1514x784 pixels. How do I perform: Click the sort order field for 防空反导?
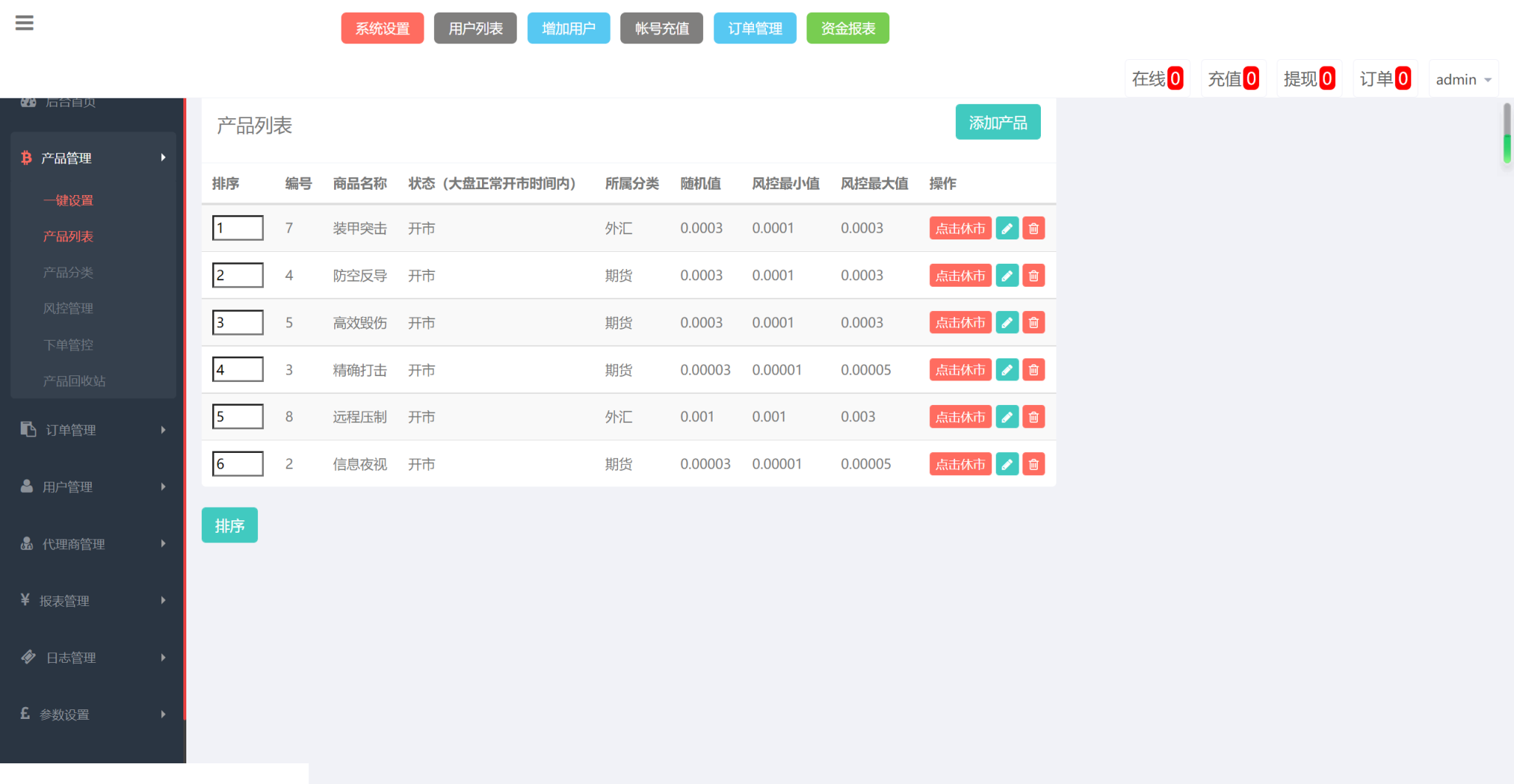coord(238,275)
